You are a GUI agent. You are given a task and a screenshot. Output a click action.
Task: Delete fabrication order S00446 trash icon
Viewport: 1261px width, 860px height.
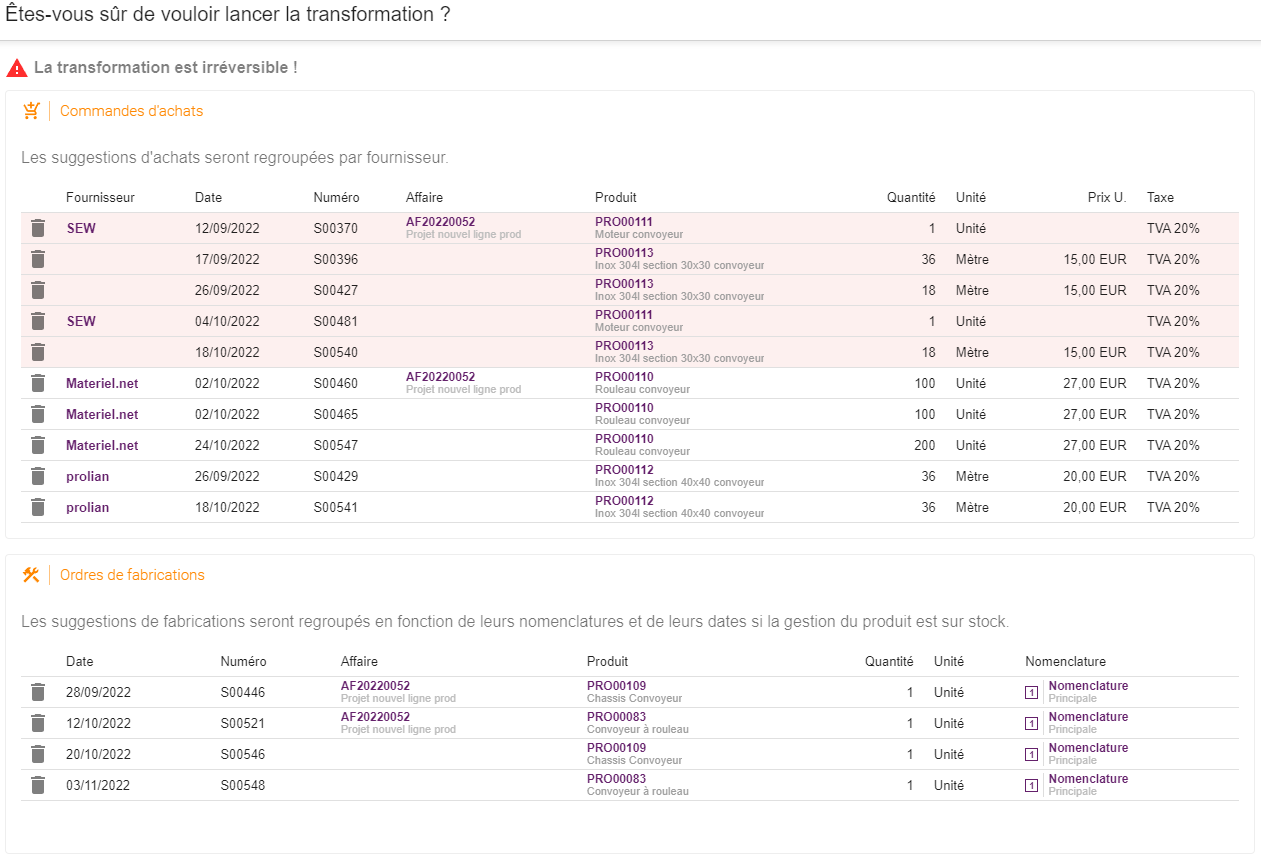click(38, 692)
